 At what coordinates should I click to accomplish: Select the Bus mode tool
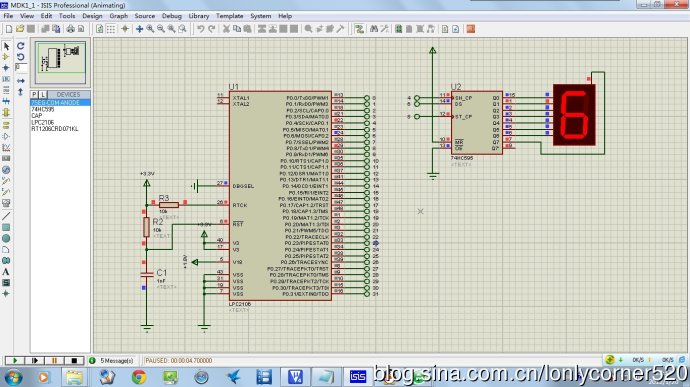point(6,101)
